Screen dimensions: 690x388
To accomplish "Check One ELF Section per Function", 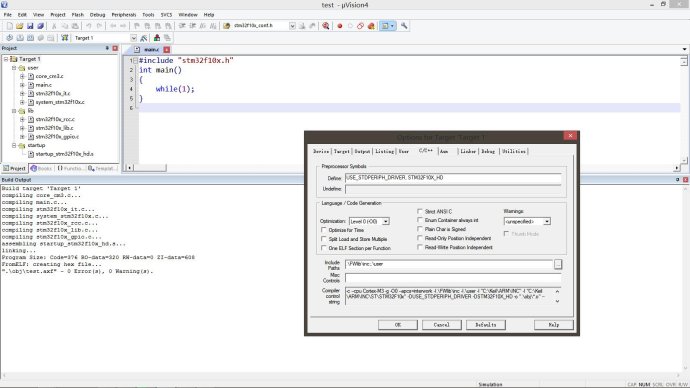I will [324, 248].
